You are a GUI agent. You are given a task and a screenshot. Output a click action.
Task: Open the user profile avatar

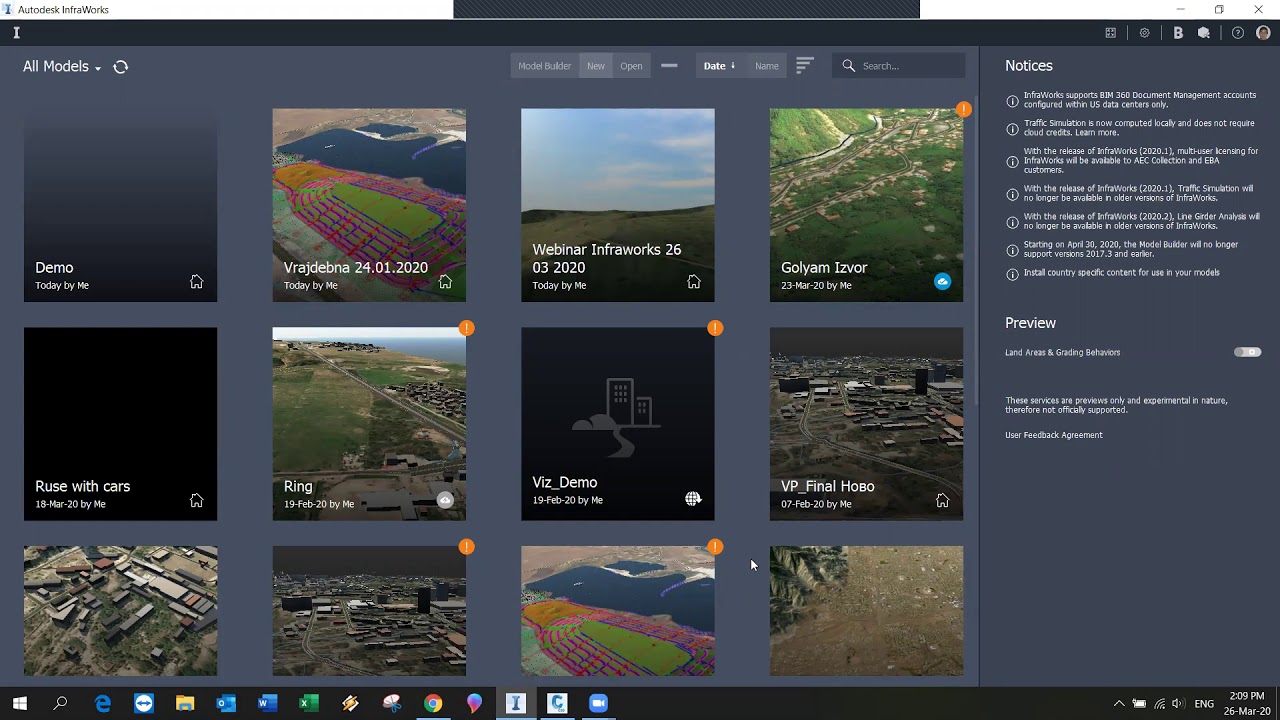tap(1263, 33)
